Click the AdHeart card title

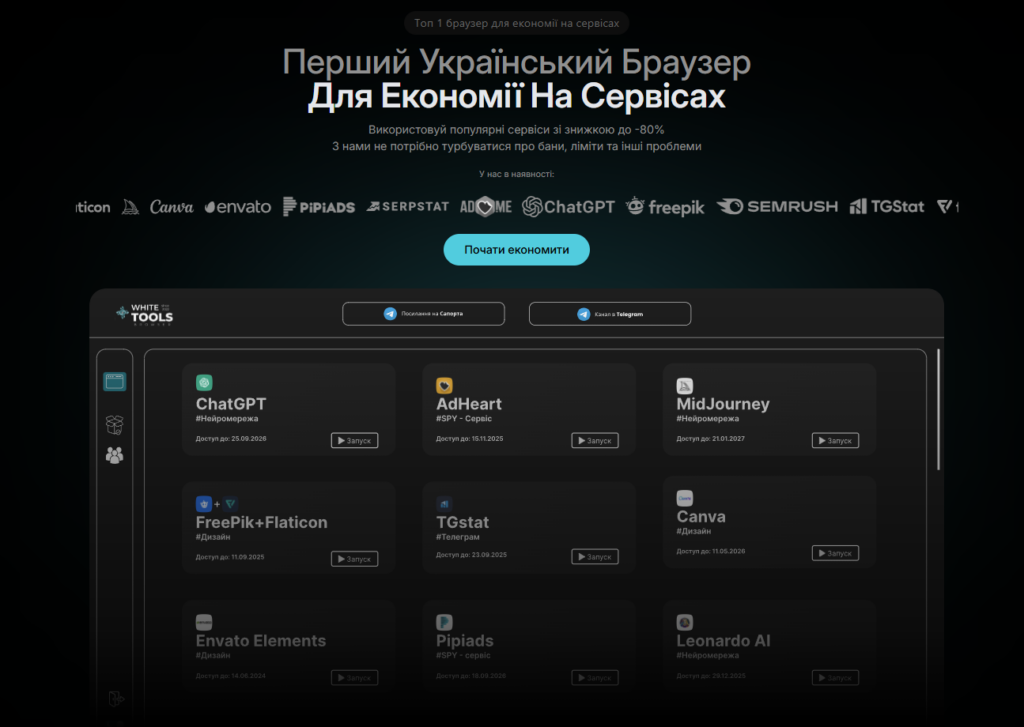coord(469,404)
